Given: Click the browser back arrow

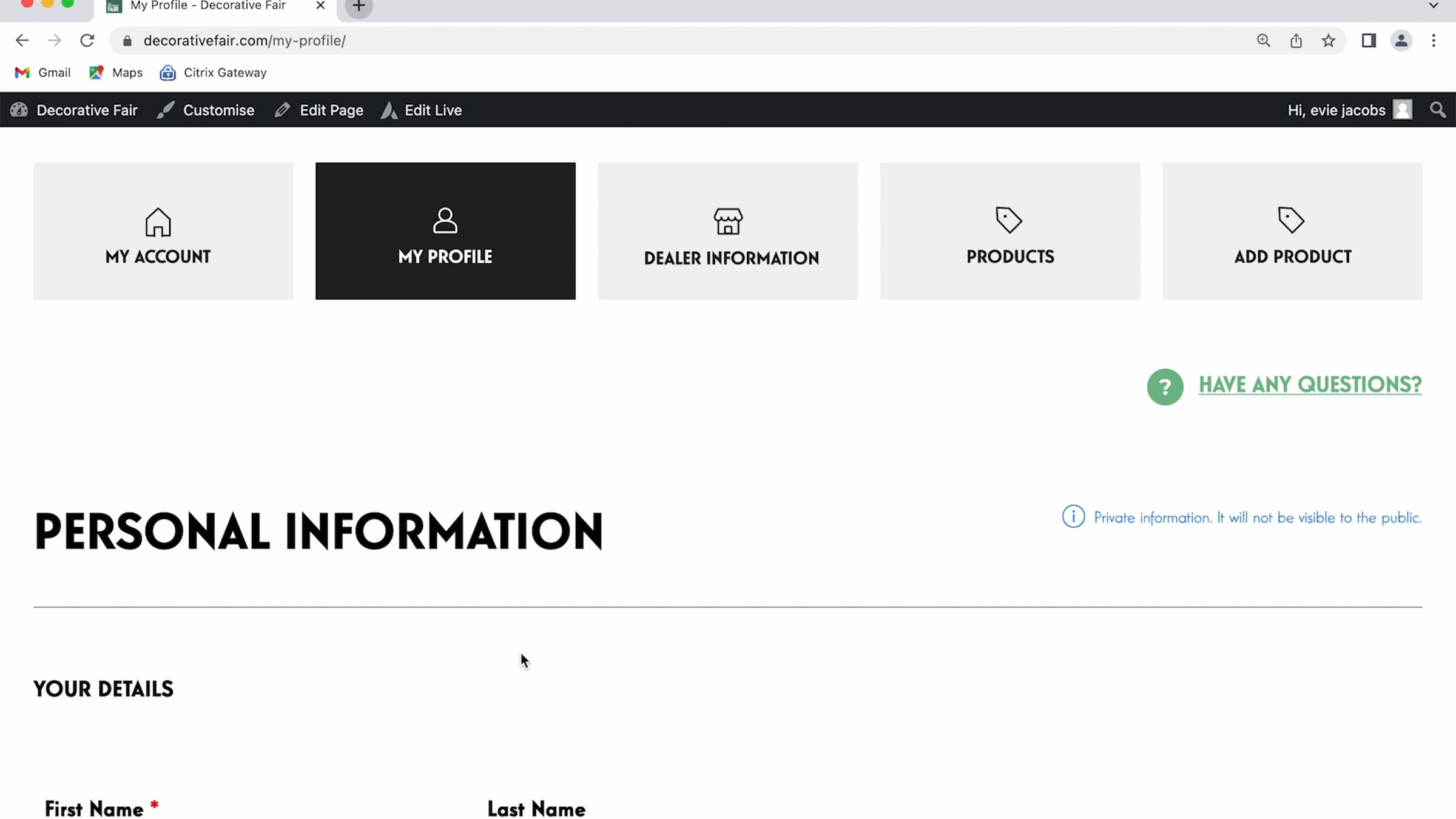Looking at the screenshot, I should [22, 41].
